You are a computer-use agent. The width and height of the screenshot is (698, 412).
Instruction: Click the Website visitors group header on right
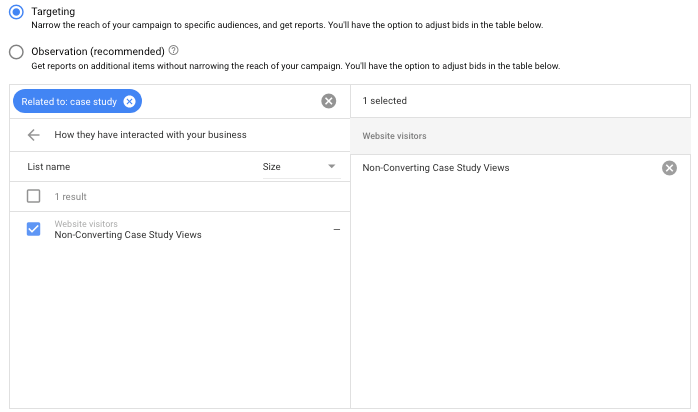click(x=394, y=135)
